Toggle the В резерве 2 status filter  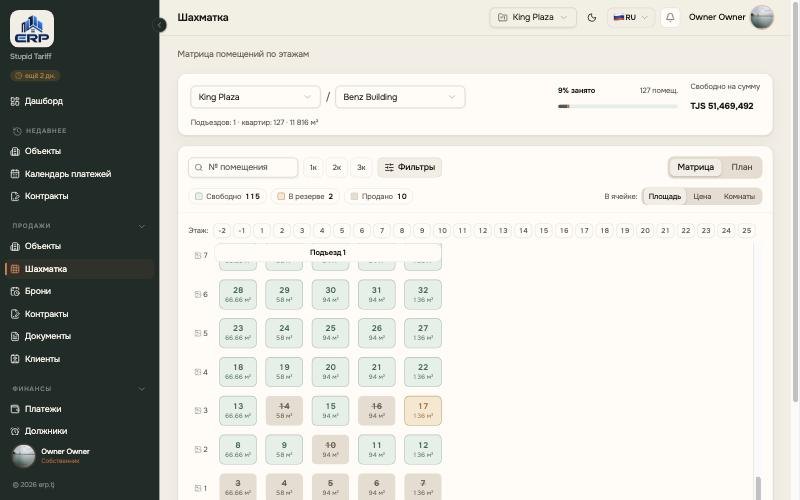pos(305,196)
